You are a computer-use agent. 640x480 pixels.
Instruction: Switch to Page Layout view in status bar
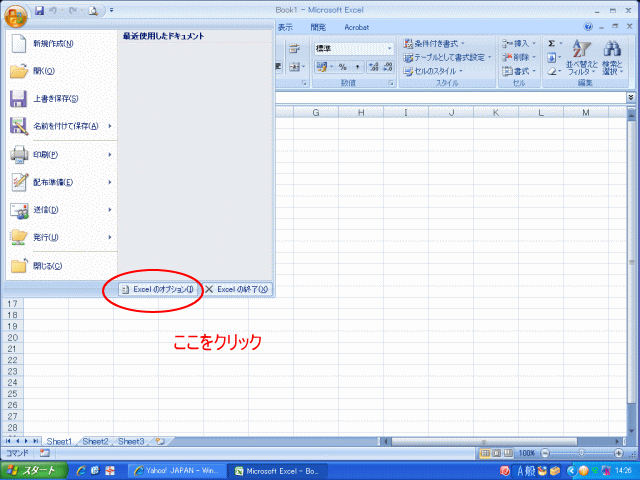497,453
